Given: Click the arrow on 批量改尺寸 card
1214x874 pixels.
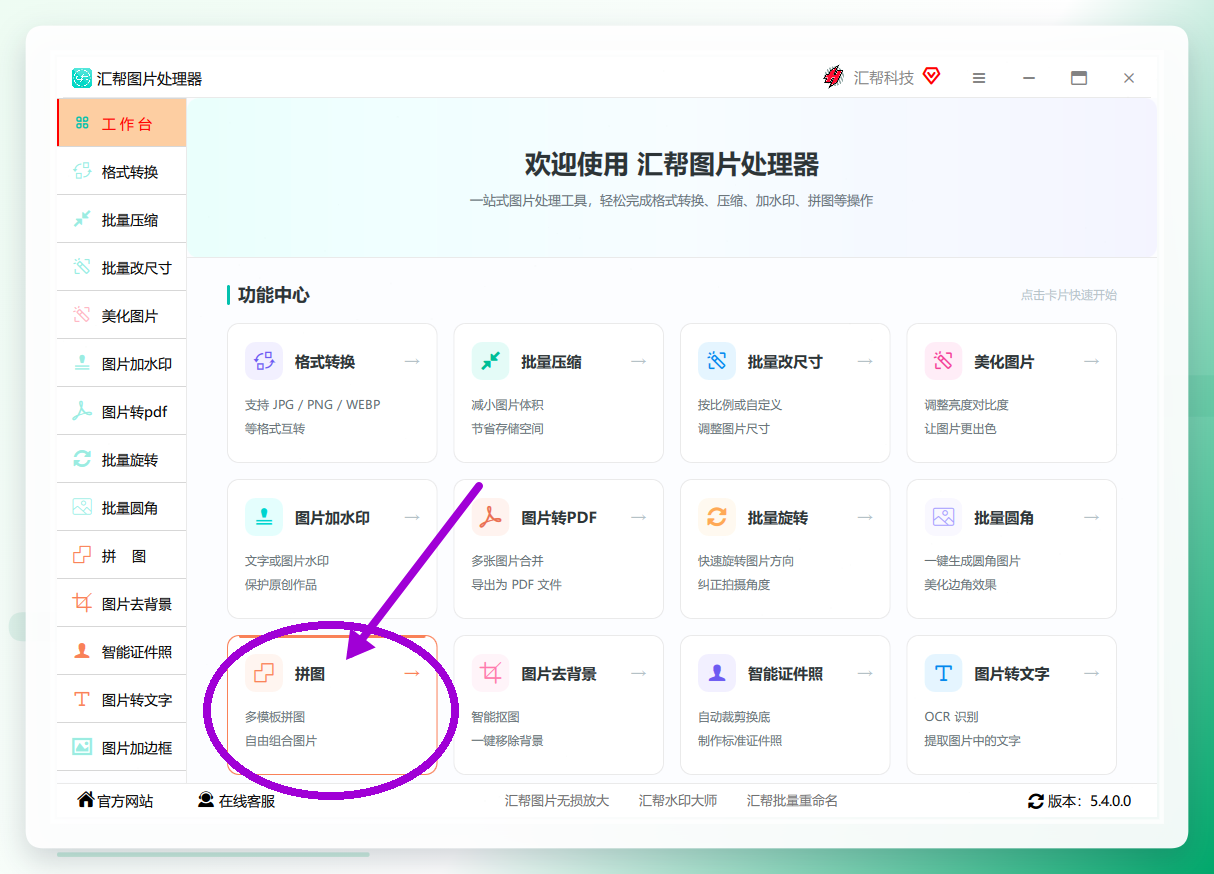Looking at the screenshot, I should pyautogui.click(x=865, y=361).
